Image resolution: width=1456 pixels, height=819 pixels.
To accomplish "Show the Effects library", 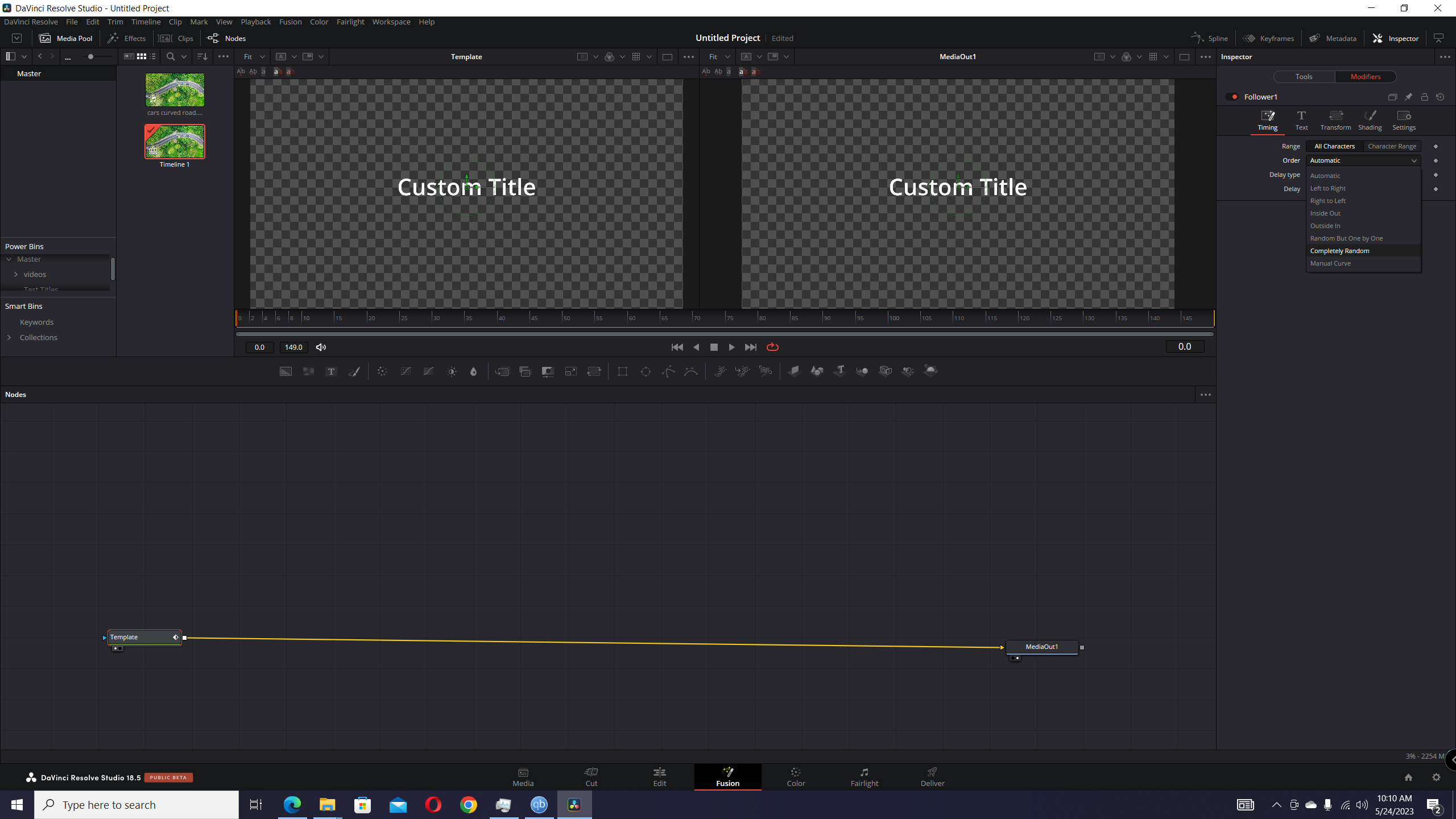I will pos(127,38).
